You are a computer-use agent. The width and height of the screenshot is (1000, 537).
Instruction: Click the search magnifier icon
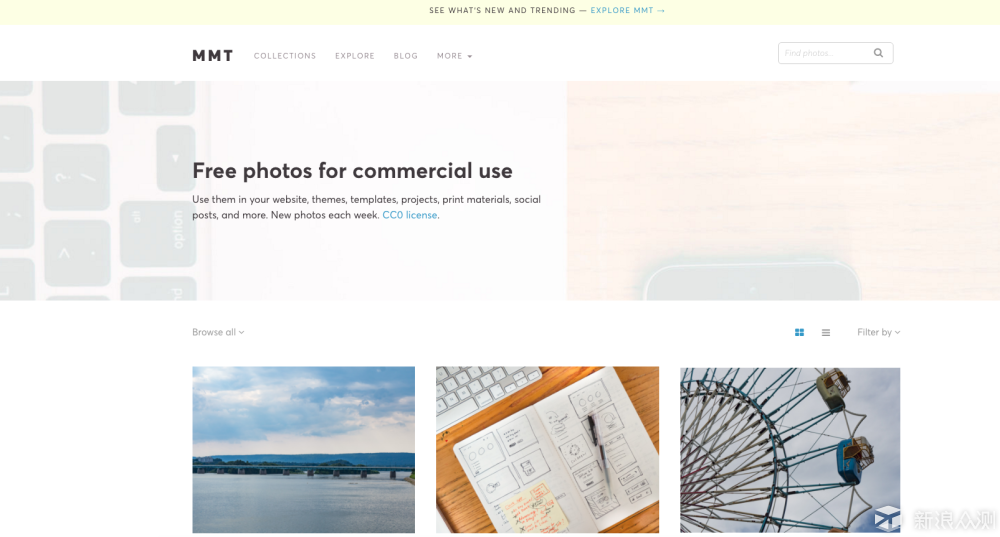click(x=878, y=53)
